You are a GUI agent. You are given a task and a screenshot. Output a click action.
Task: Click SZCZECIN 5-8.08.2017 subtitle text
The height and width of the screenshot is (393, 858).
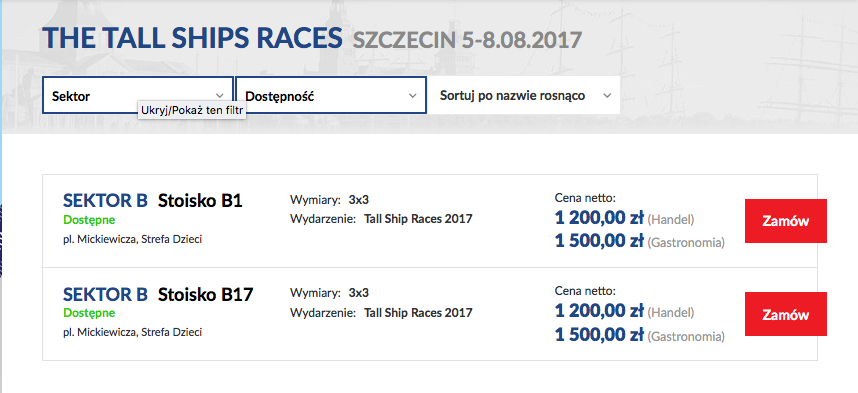pyautogui.click(x=467, y=40)
